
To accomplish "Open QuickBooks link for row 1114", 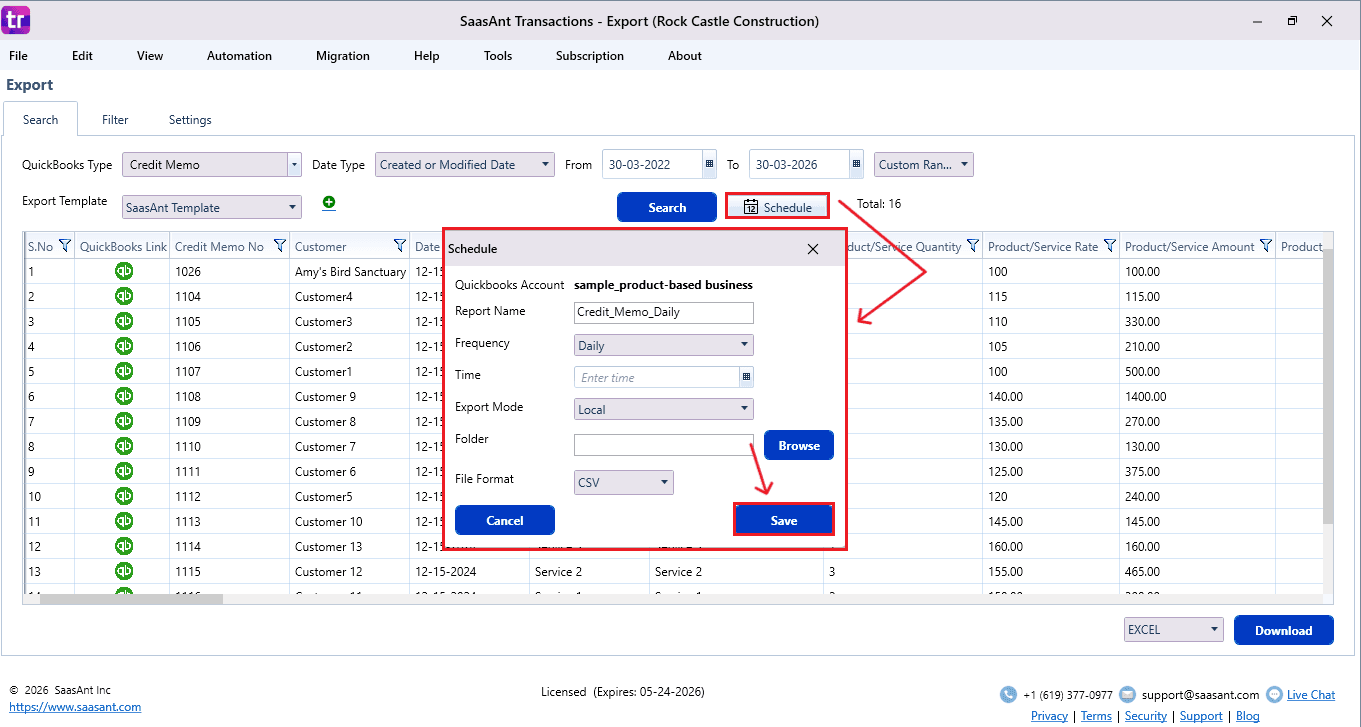I will tap(124, 546).
